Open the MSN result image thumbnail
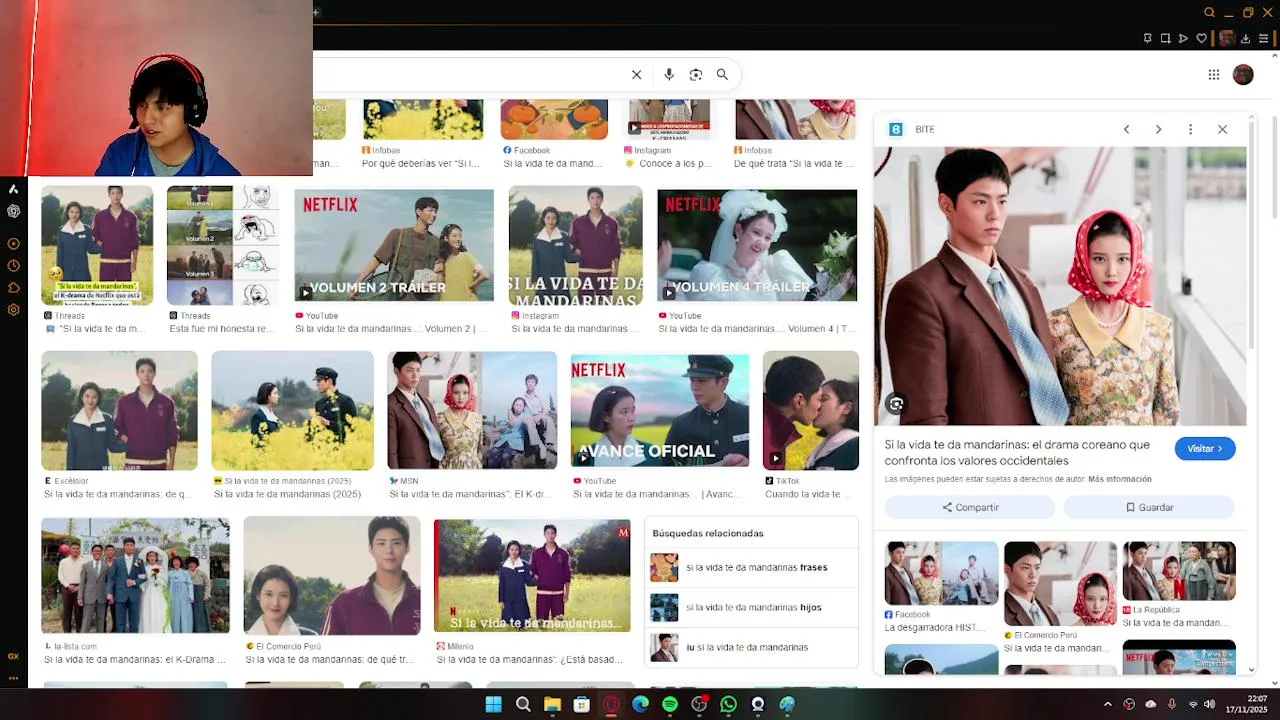 click(472, 410)
